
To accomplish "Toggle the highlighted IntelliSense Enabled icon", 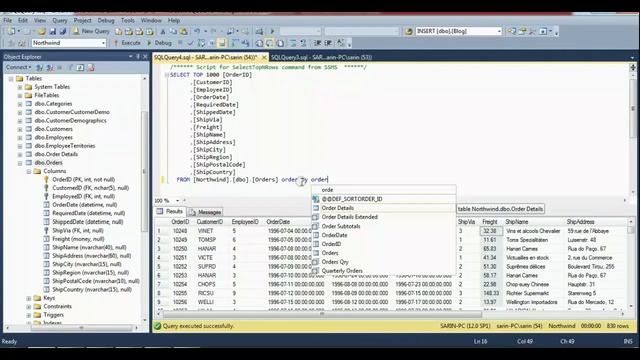I will [222, 43].
